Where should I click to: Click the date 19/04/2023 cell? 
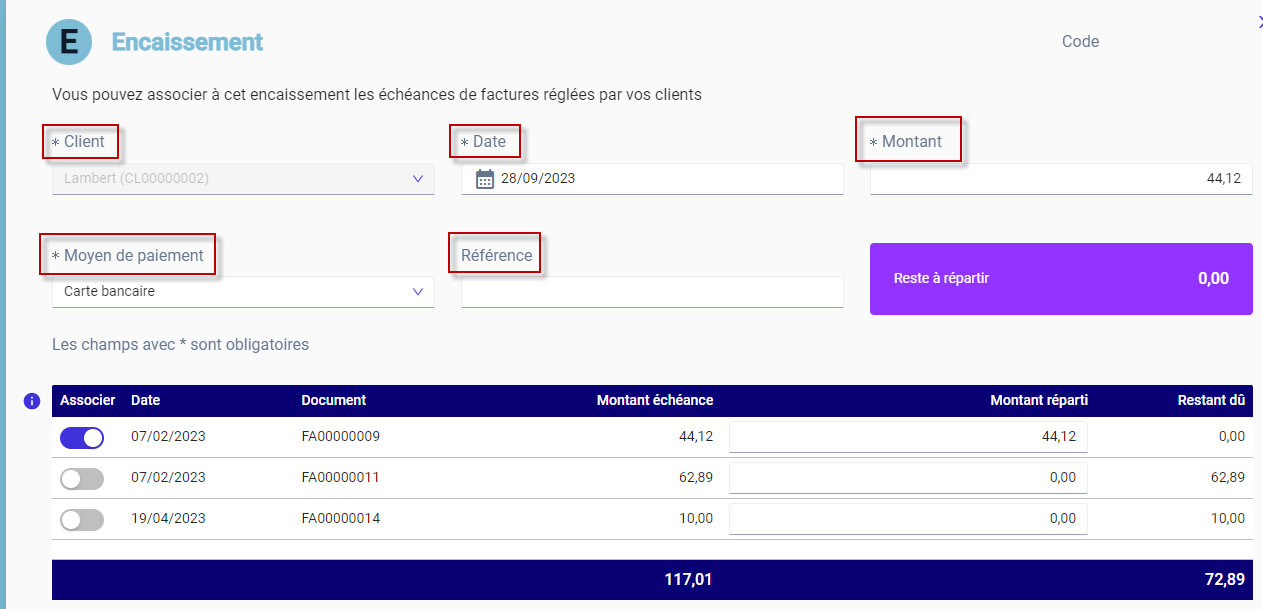pos(168,519)
